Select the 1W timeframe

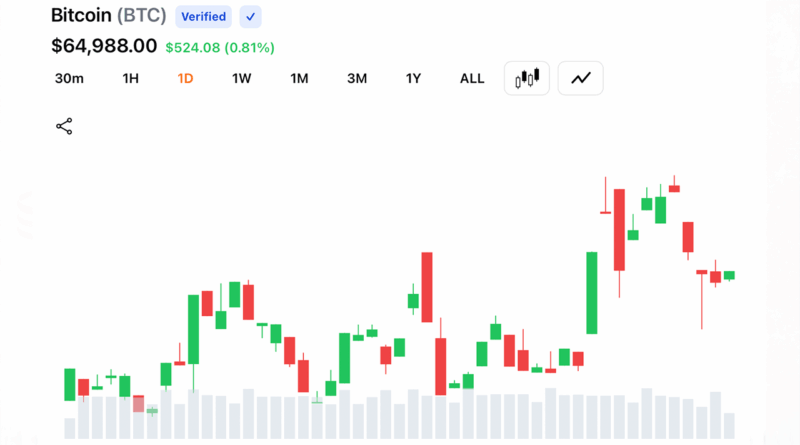[241, 79]
